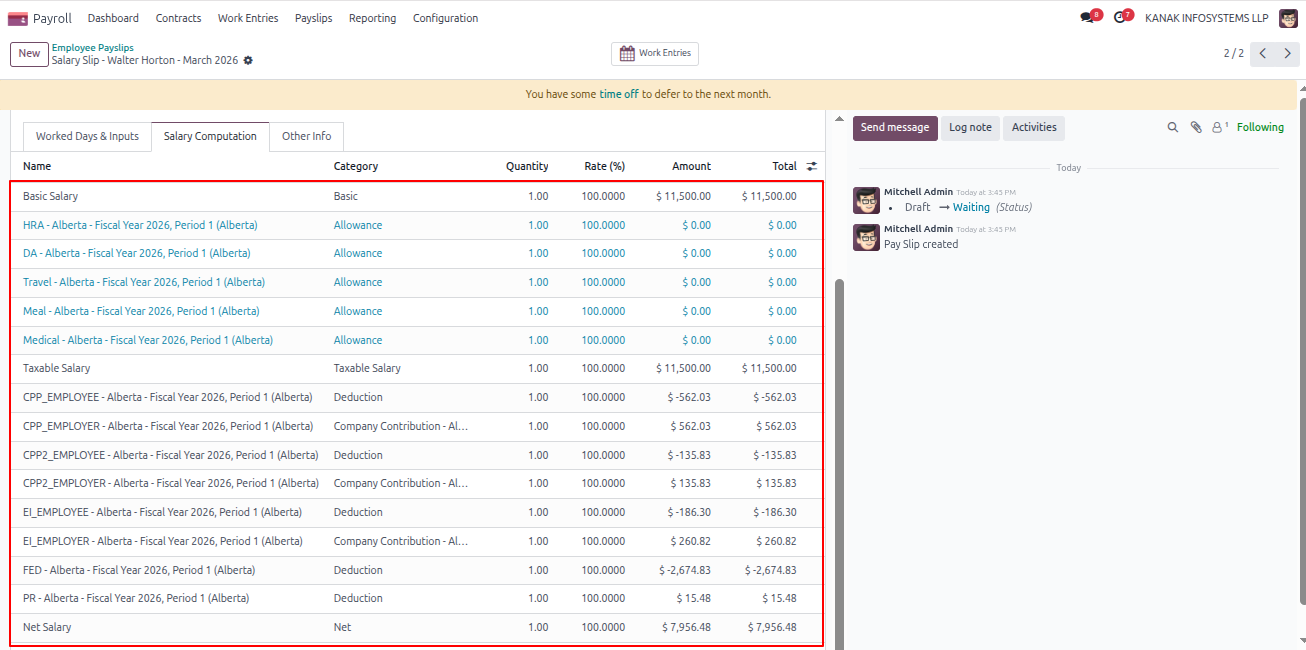
Task: Show followers using the person icon
Action: 1219,127
